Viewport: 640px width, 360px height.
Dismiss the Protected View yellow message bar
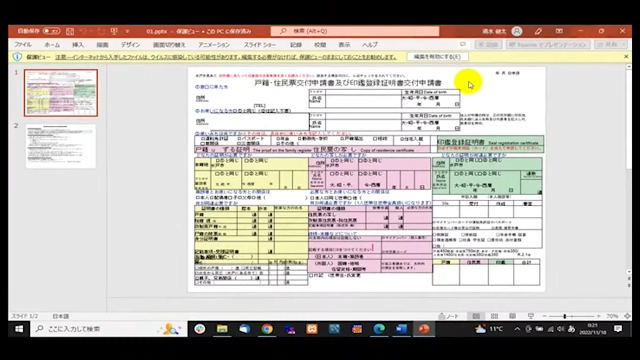(626, 57)
